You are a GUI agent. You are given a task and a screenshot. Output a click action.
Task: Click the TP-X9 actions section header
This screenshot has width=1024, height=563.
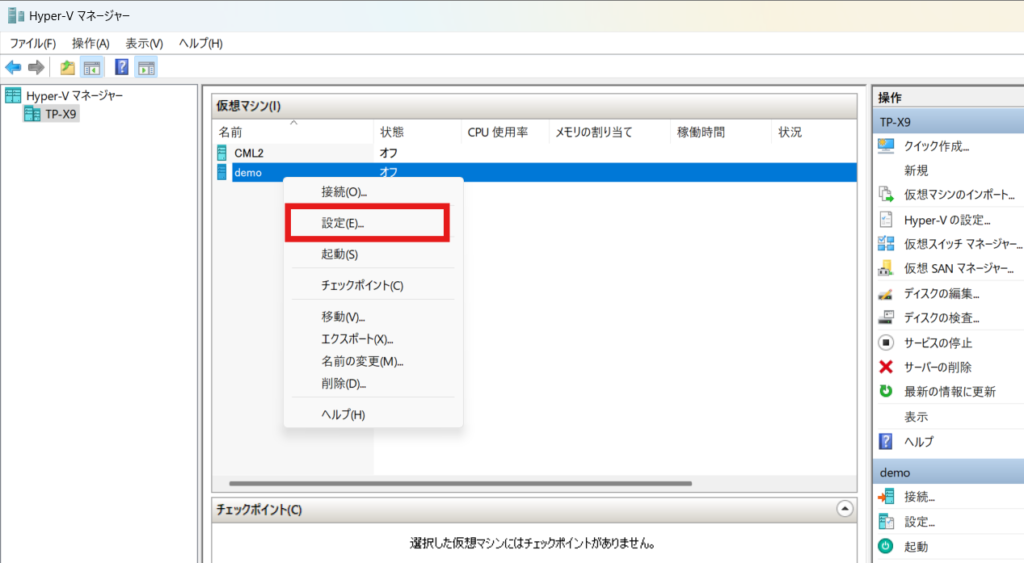click(948, 122)
